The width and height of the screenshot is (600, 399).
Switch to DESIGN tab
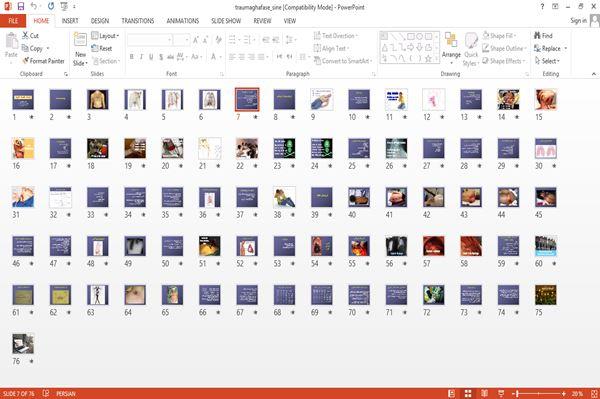[100, 21]
